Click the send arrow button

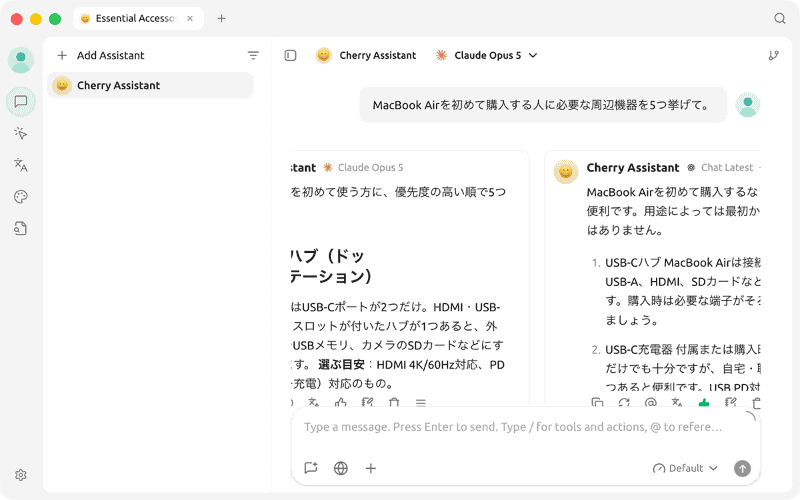pos(742,468)
